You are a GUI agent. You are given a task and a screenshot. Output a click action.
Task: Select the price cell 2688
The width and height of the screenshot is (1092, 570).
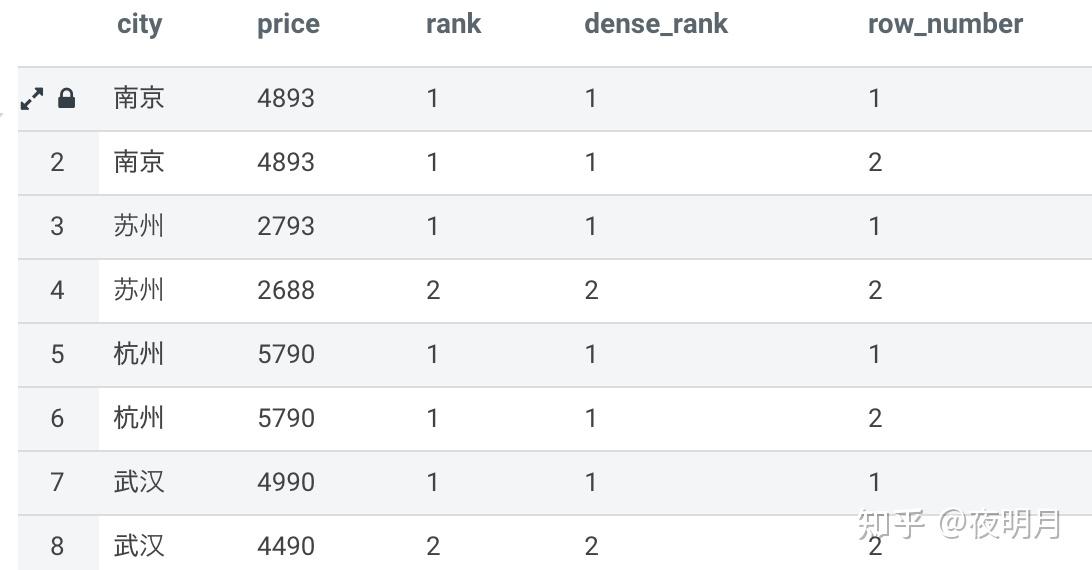[286, 290]
